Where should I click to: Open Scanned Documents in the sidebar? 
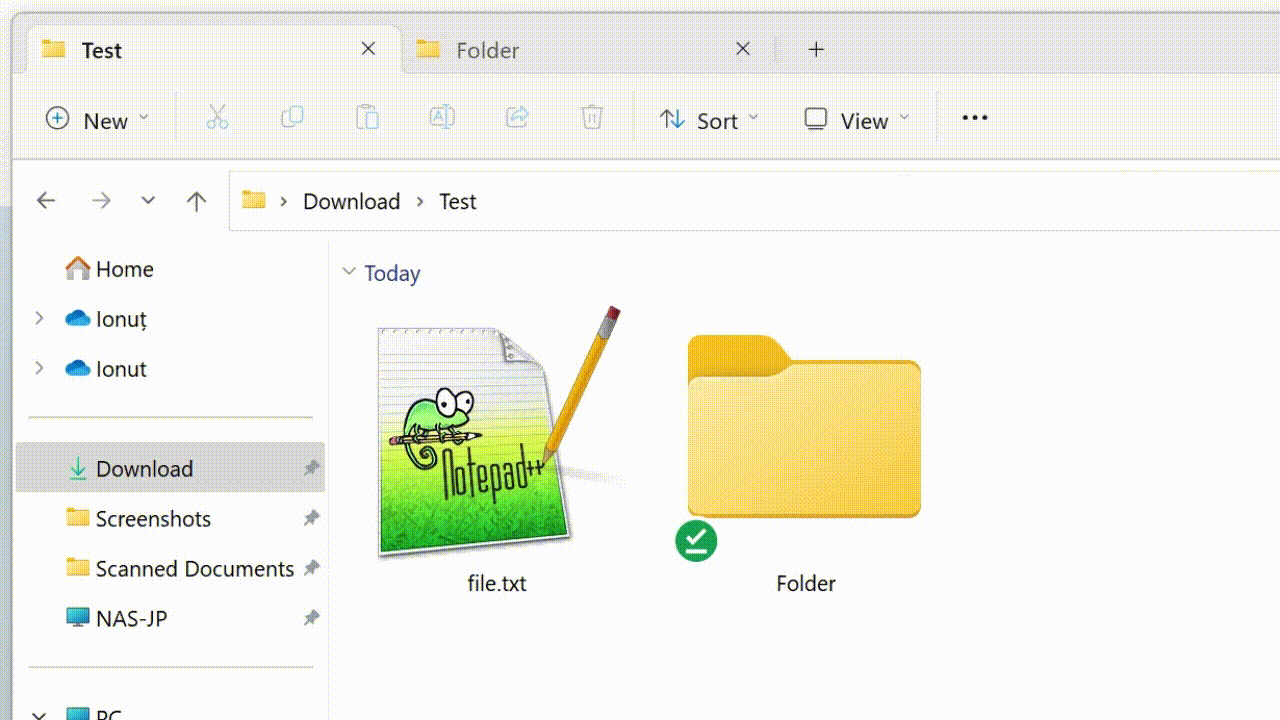point(180,568)
